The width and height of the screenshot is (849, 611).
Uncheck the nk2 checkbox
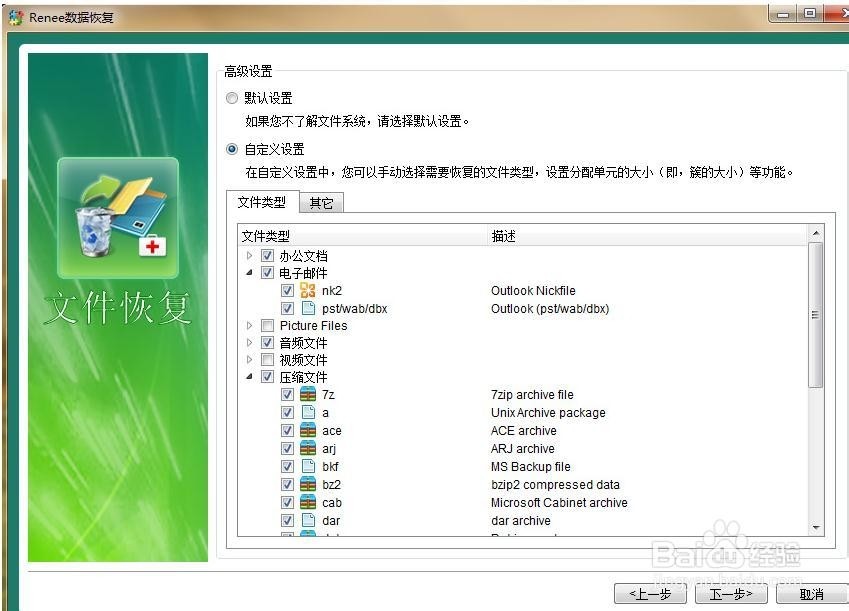288,290
